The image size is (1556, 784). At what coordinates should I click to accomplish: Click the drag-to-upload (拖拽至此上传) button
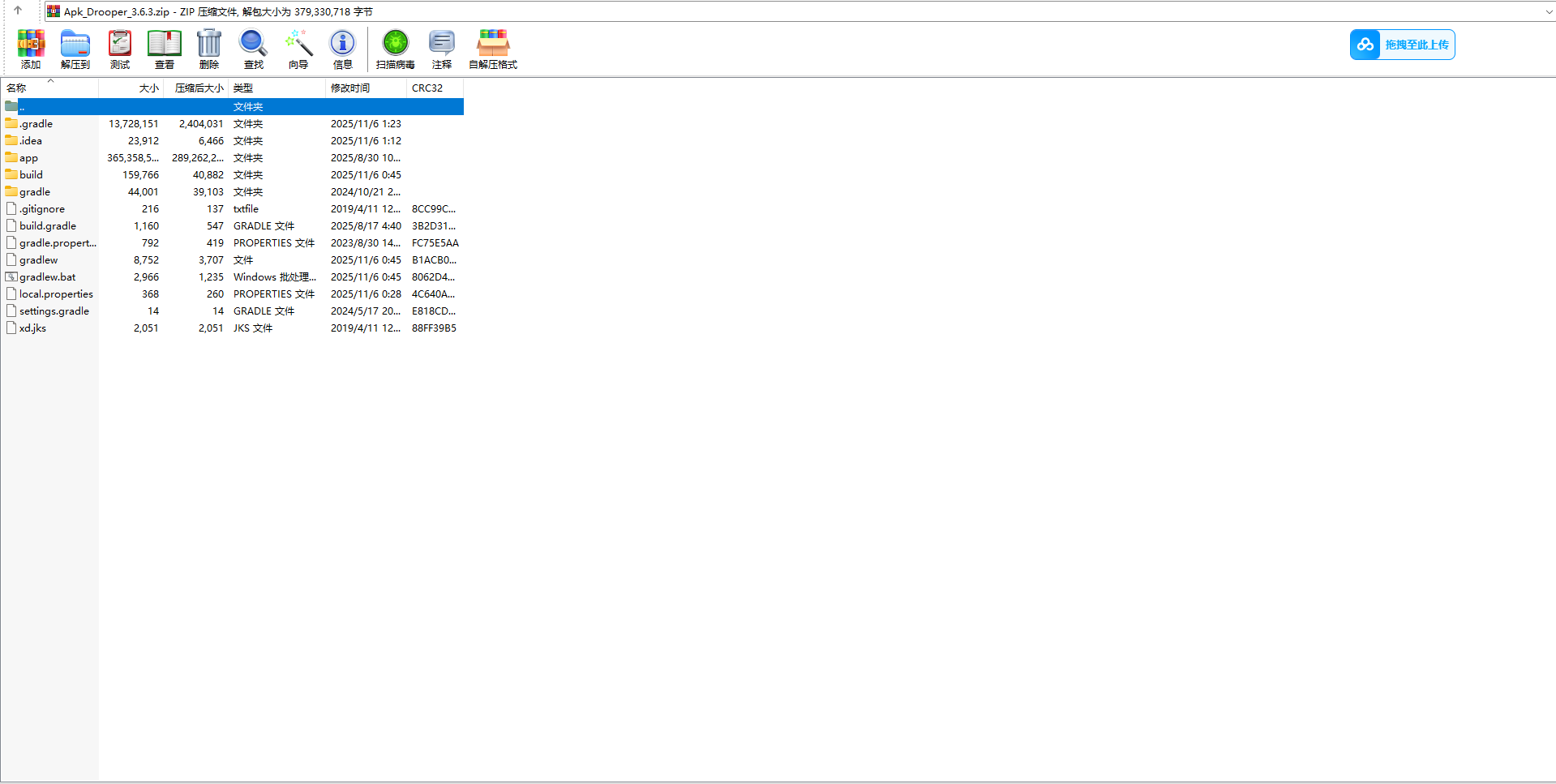(x=1402, y=45)
